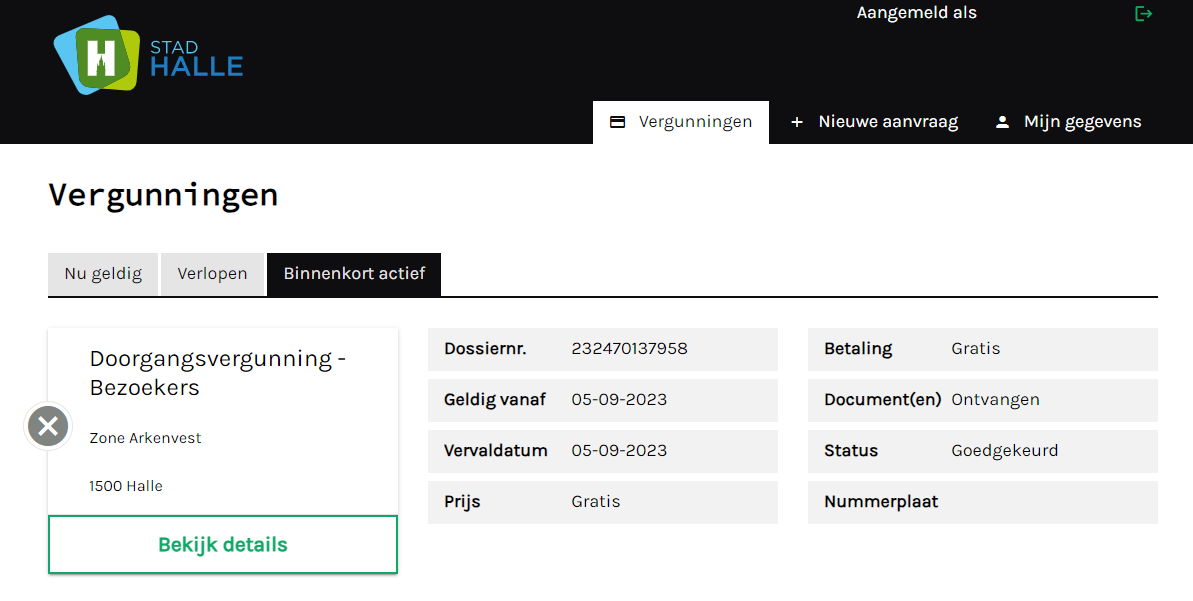Start a Nieuwe aanvraag
This screenshot has height=601, width=1193.
tap(886, 121)
